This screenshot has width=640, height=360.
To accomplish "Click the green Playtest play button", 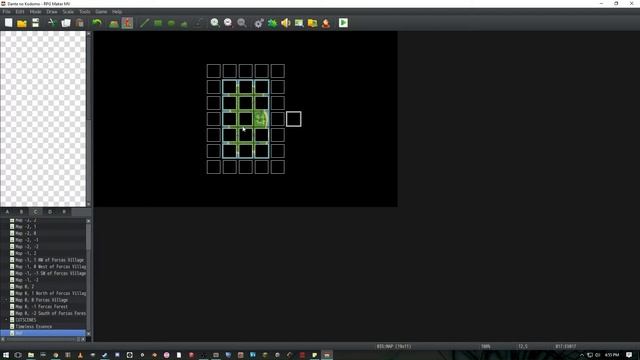I will 343,23.
